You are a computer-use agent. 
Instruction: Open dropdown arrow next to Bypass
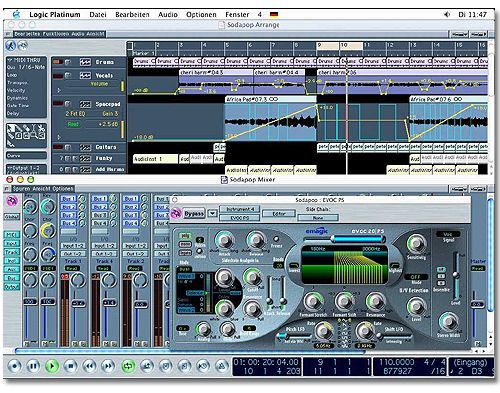click(x=212, y=213)
